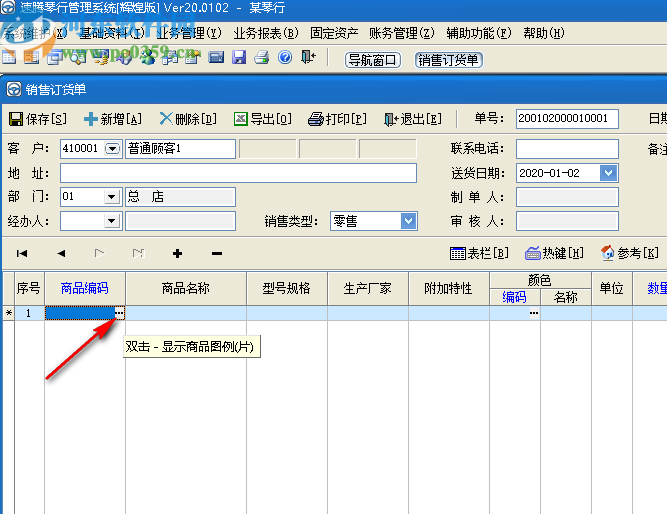The width and height of the screenshot is (667, 514).
Task: Open 表栏[B] column settings
Action: 479,253
